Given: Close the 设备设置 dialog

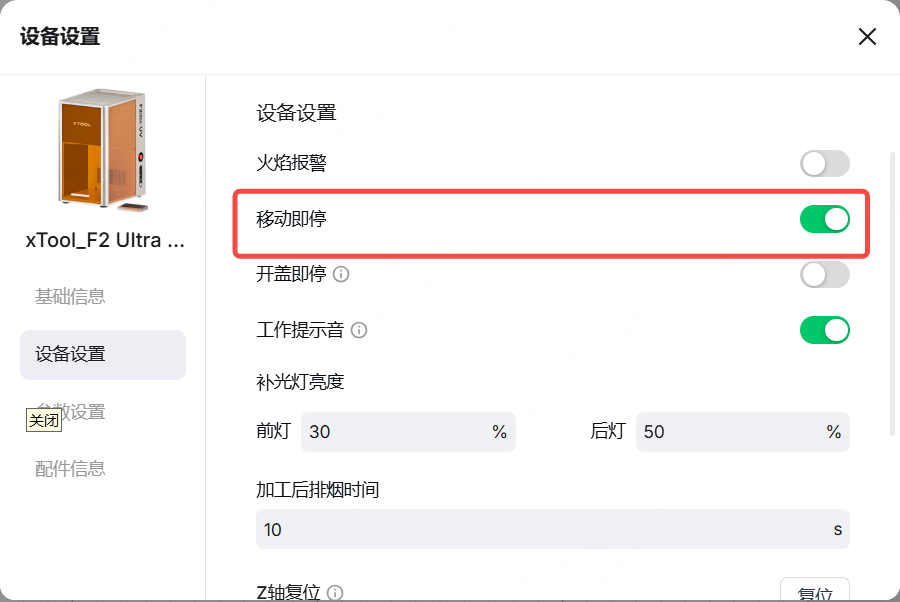Looking at the screenshot, I should point(867,37).
